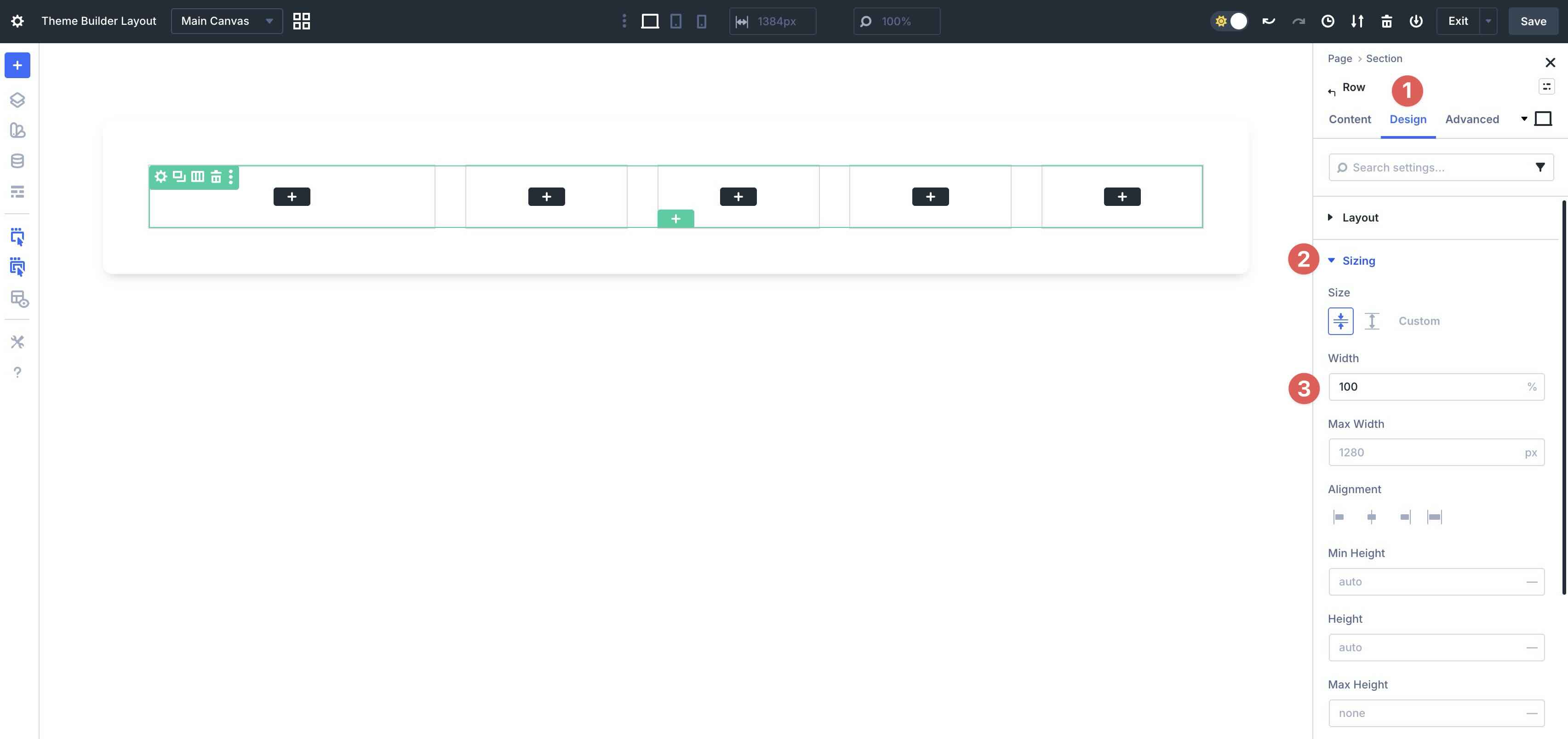Open the Min Height unit slider control
The width and height of the screenshot is (1568, 739).
[x=1533, y=581]
